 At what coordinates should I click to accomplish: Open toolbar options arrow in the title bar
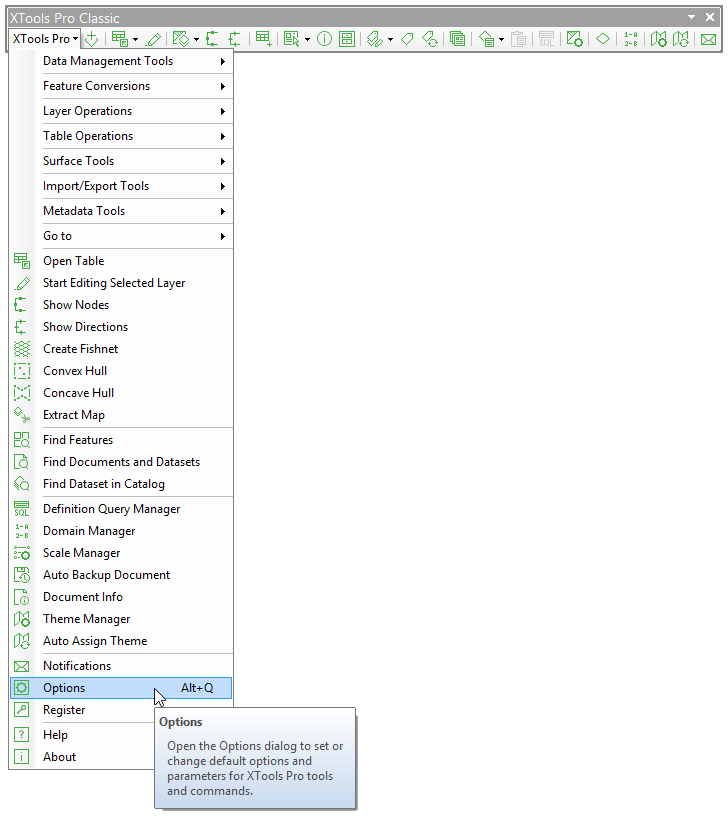691,17
